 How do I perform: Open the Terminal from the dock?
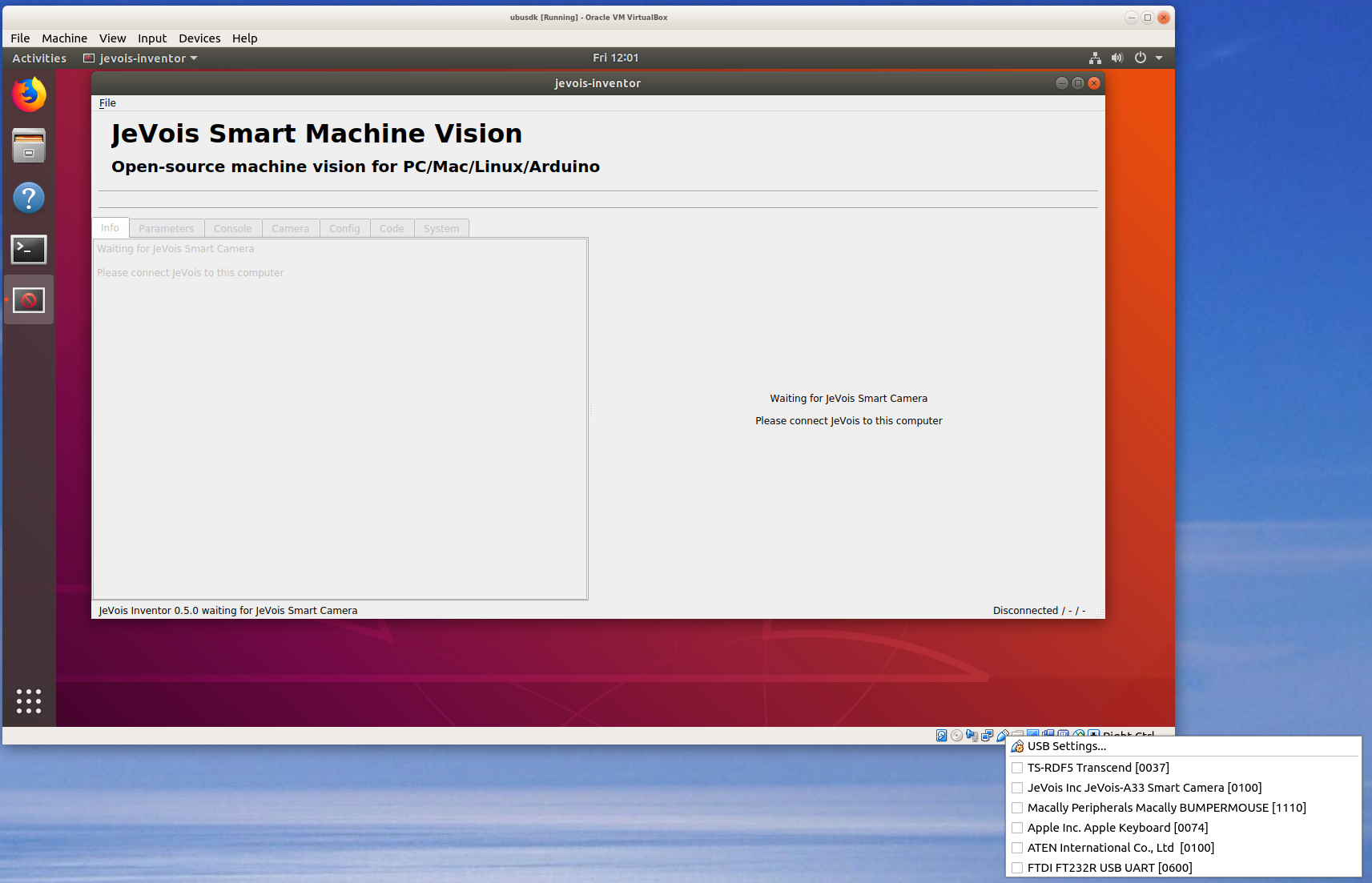point(29,249)
